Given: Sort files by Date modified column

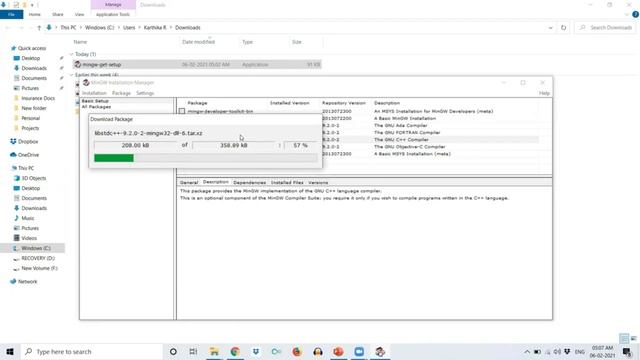Looking at the screenshot, I should [198, 42].
